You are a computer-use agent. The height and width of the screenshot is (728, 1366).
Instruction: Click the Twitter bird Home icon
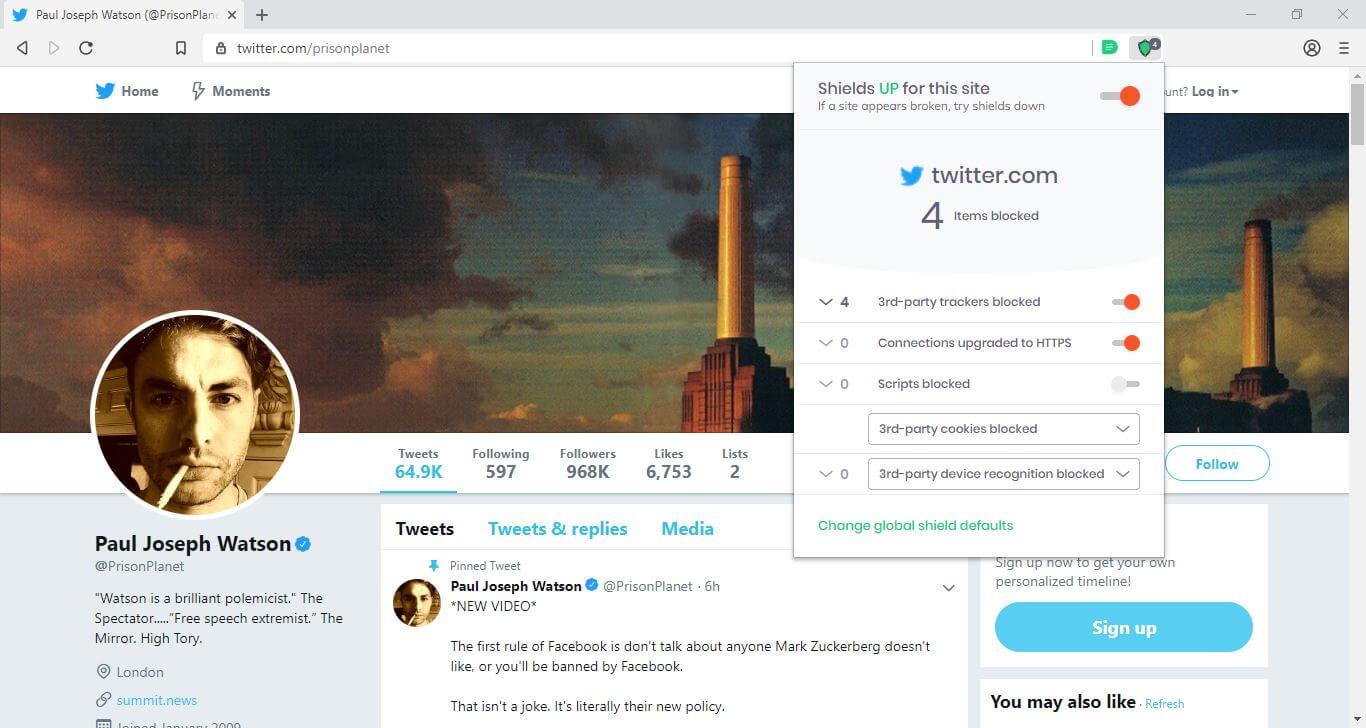pyautogui.click(x=105, y=91)
